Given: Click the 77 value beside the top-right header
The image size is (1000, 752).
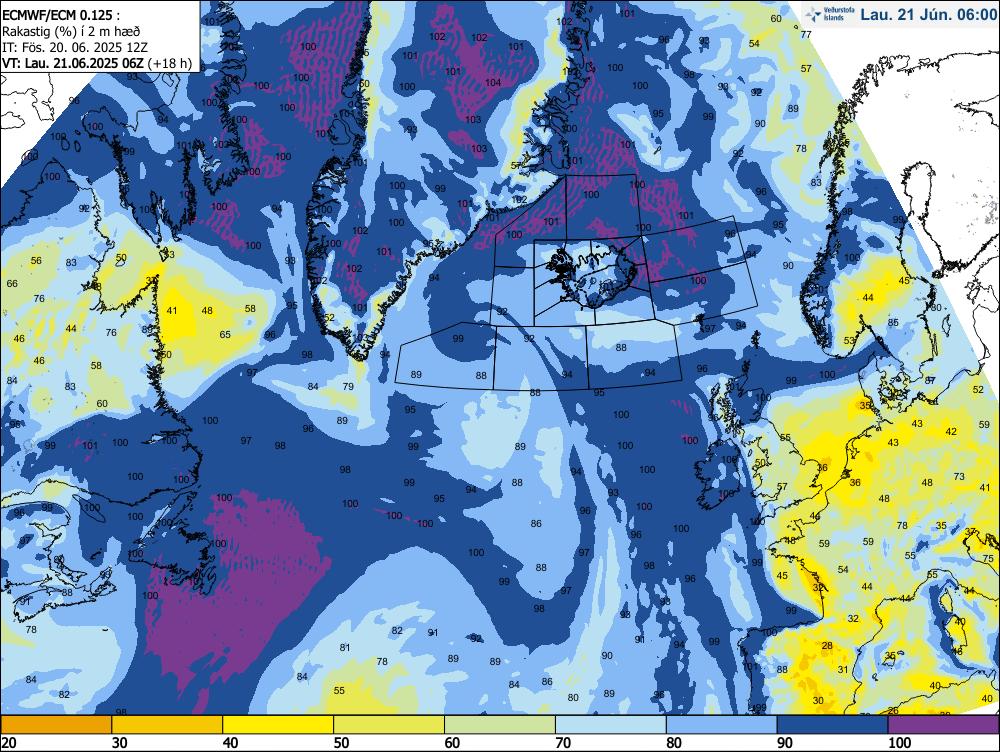Looking at the screenshot, I should 806,34.
